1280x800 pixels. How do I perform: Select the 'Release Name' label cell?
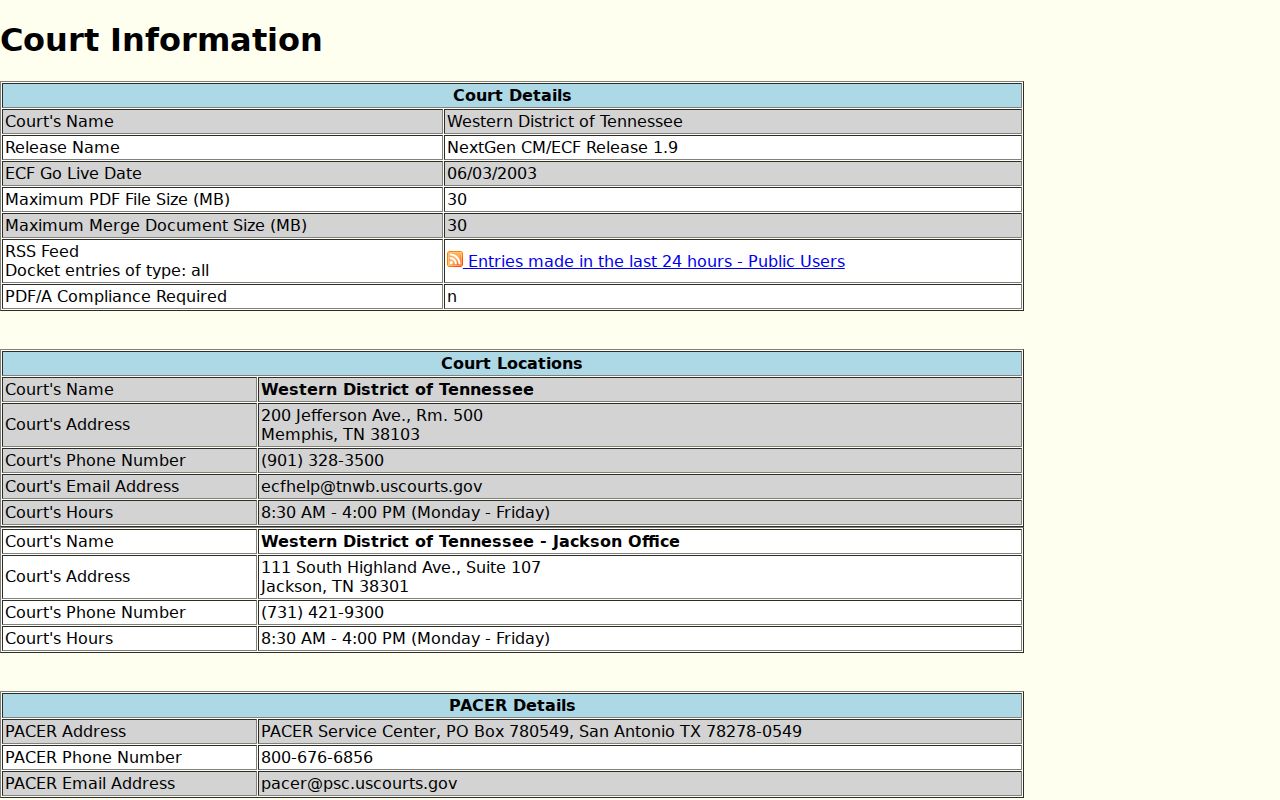(x=222, y=147)
